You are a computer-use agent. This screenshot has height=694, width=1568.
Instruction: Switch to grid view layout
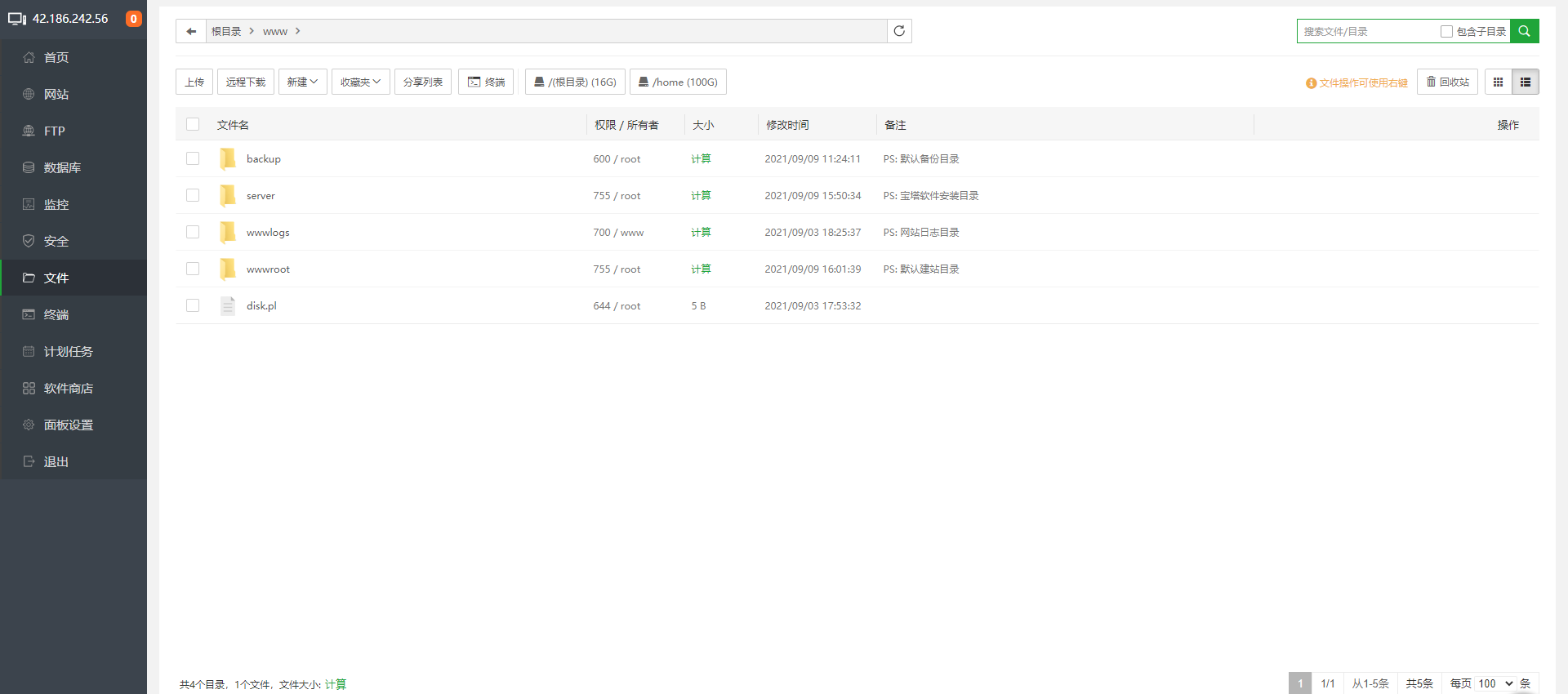tap(1498, 82)
